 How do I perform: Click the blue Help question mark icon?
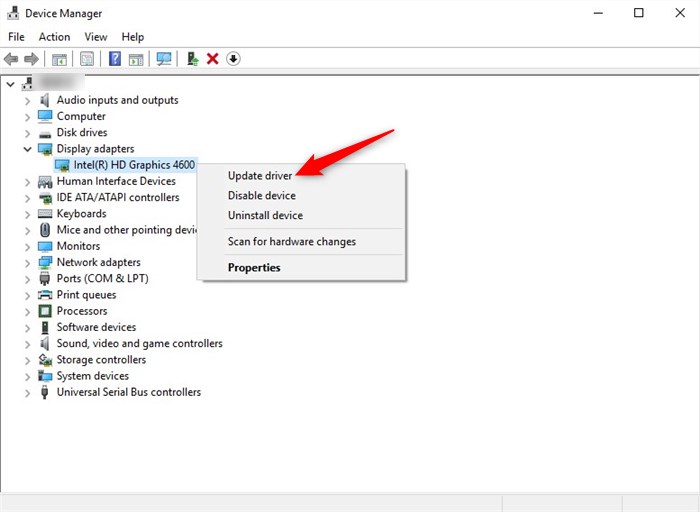(115, 59)
